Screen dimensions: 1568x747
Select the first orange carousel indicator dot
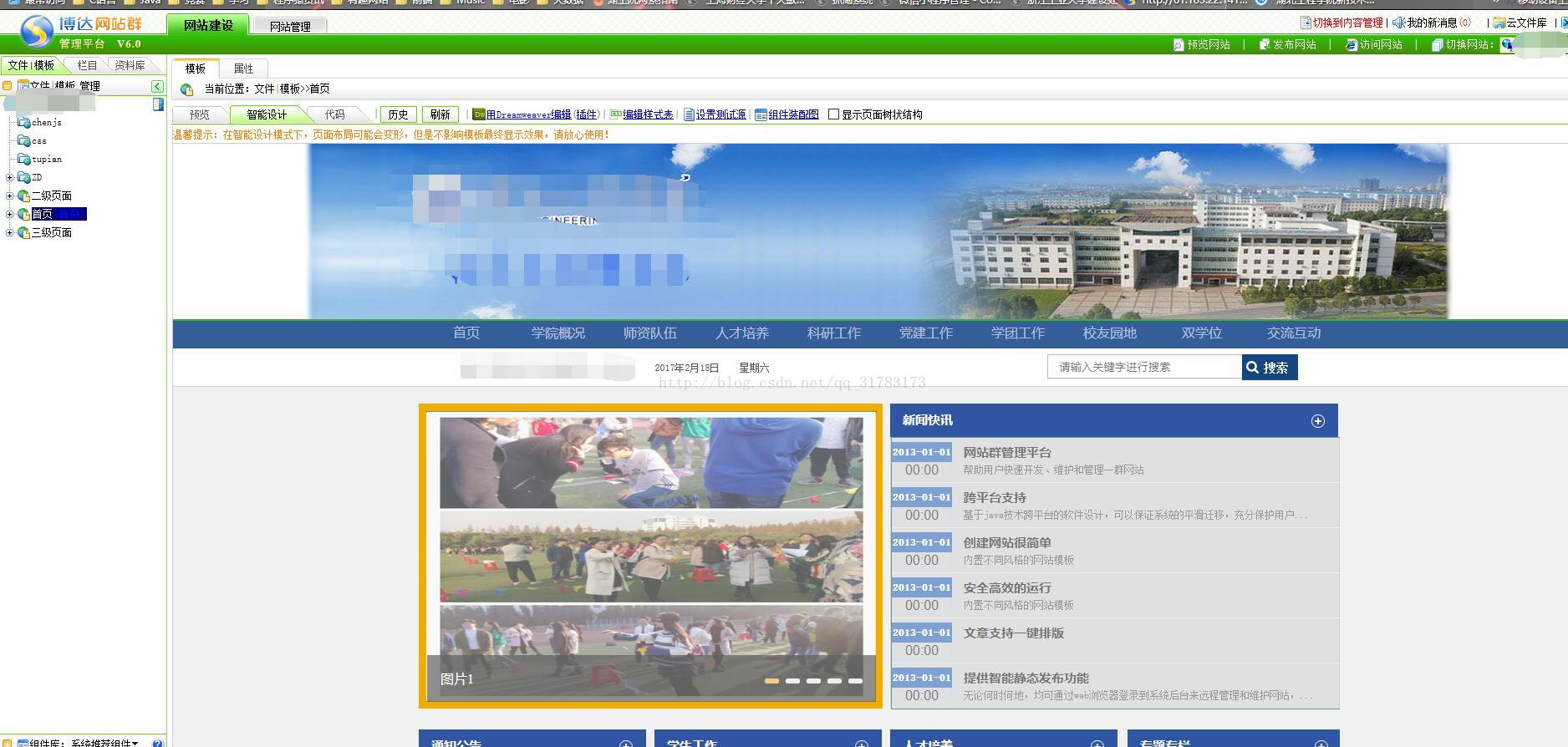(x=771, y=681)
